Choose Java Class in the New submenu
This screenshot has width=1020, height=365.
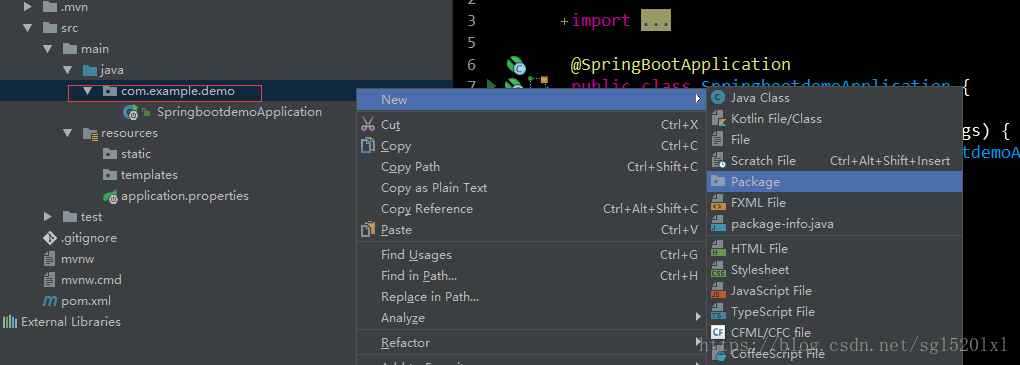[834, 98]
